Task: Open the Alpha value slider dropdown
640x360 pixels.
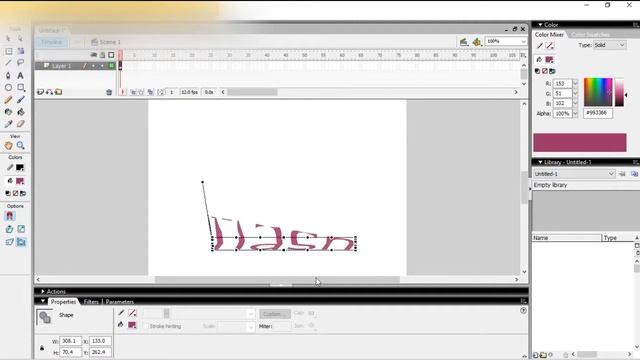Action: coord(575,113)
